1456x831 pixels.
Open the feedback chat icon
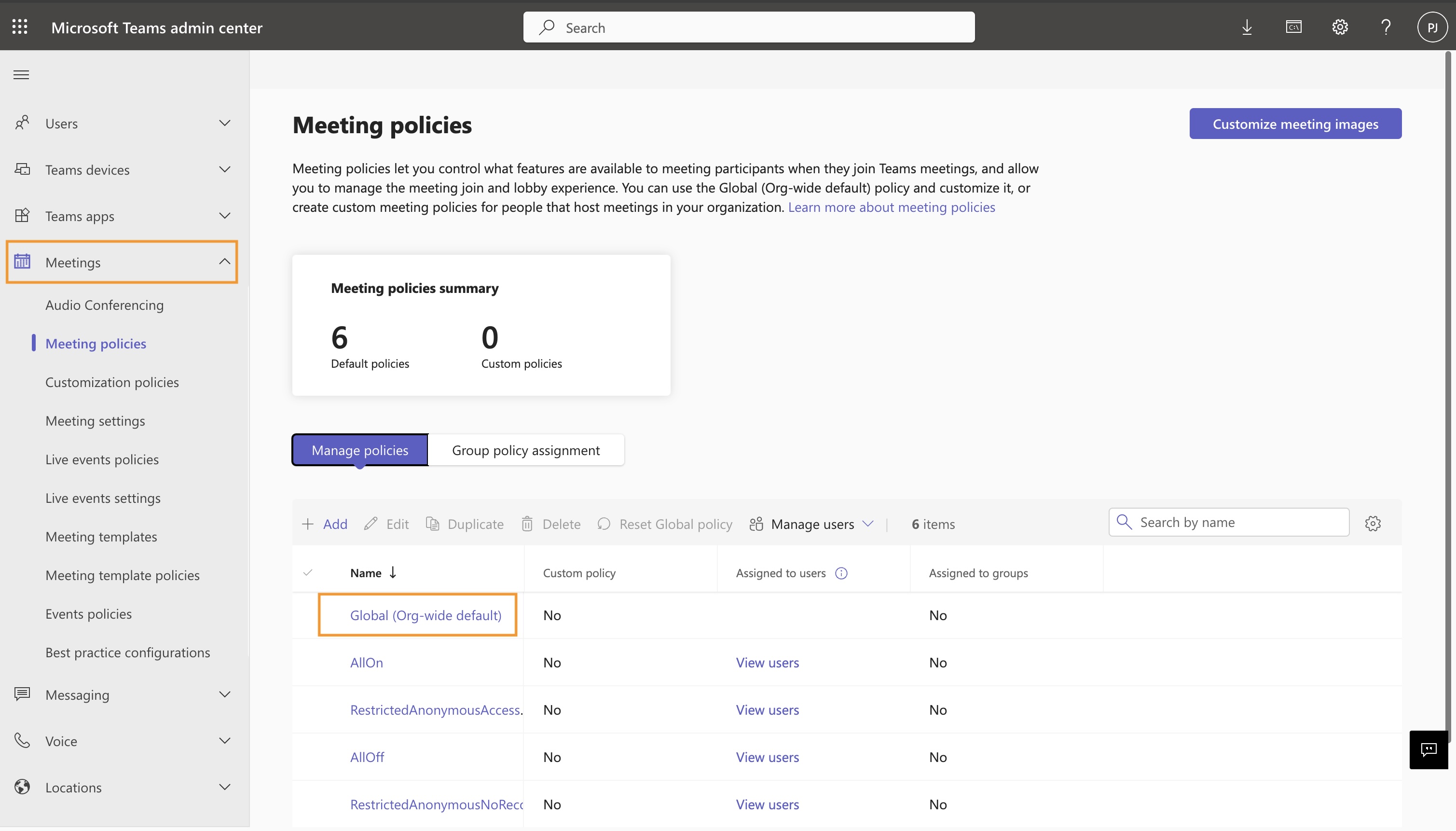click(x=1428, y=749)
